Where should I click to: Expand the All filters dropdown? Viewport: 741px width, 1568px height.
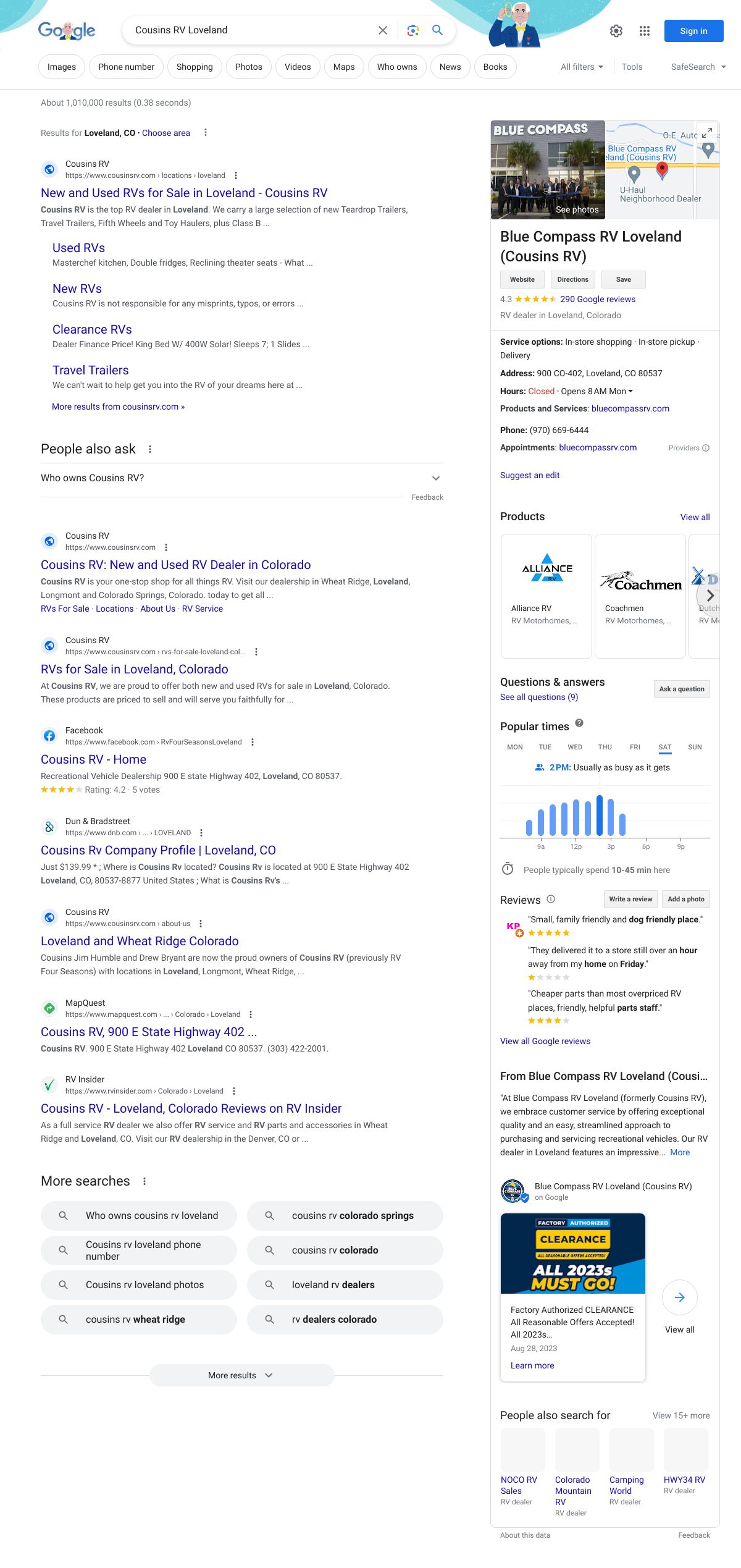pos(582,67)
